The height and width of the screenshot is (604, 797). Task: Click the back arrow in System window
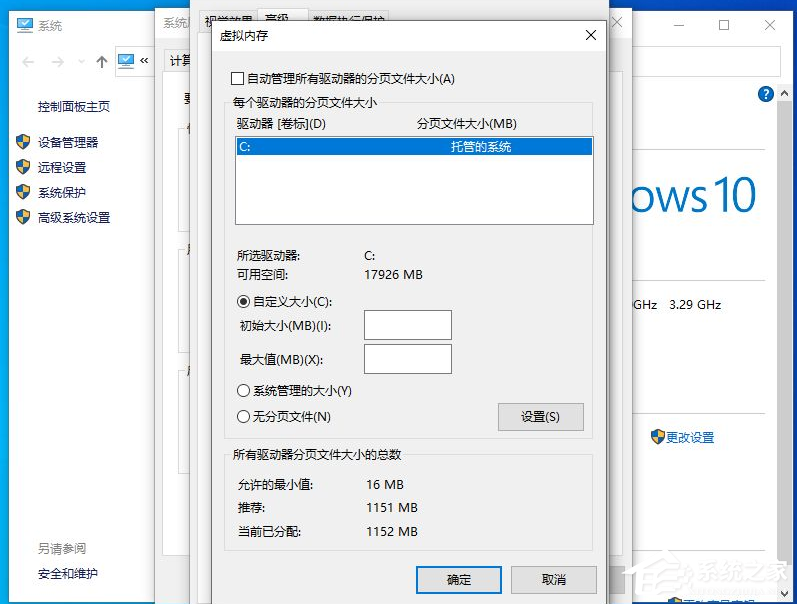[28, 62]
